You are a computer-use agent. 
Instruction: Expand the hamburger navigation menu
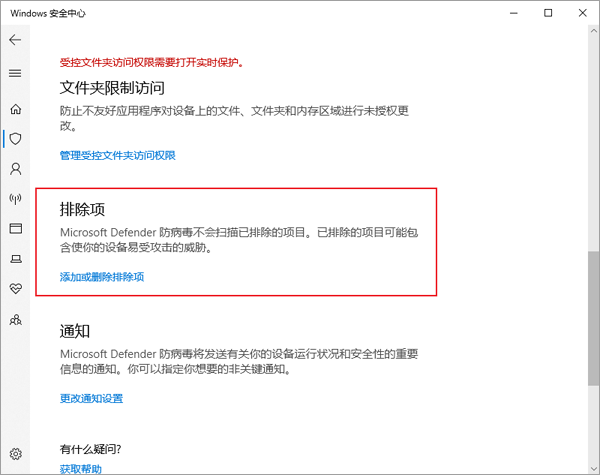(15, 73)
